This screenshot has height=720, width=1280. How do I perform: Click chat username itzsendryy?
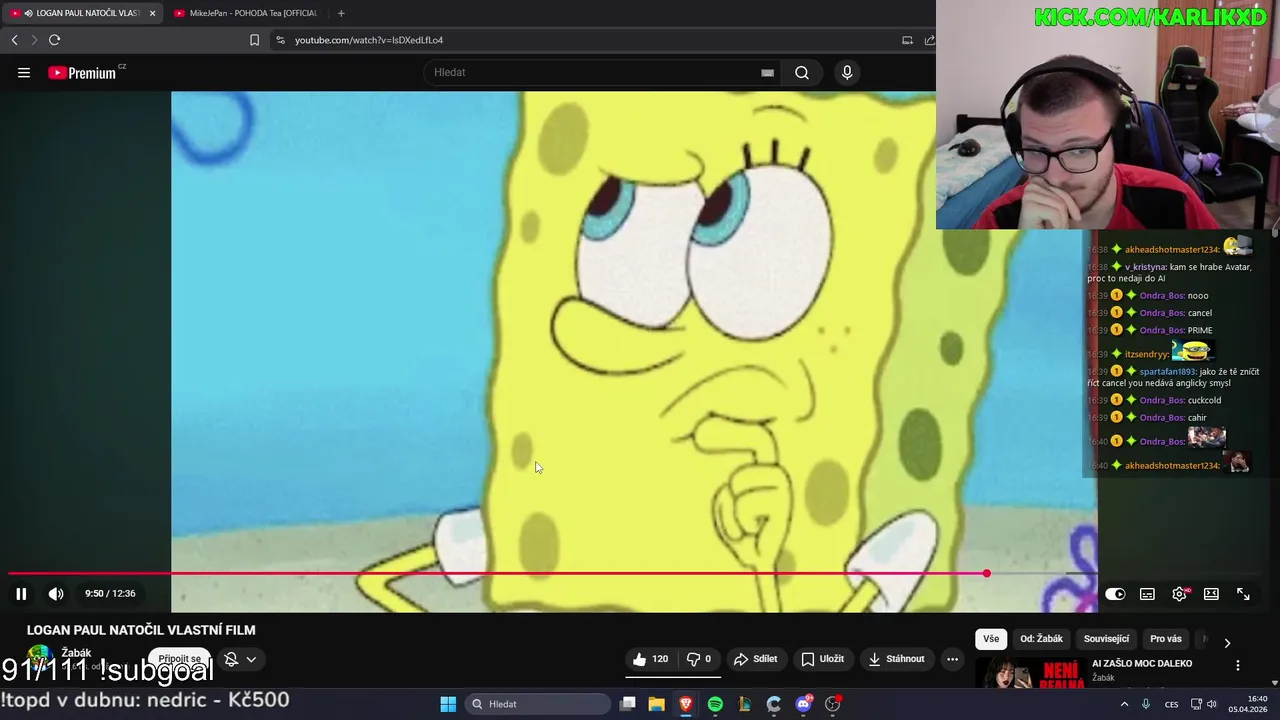point(1146,354)
